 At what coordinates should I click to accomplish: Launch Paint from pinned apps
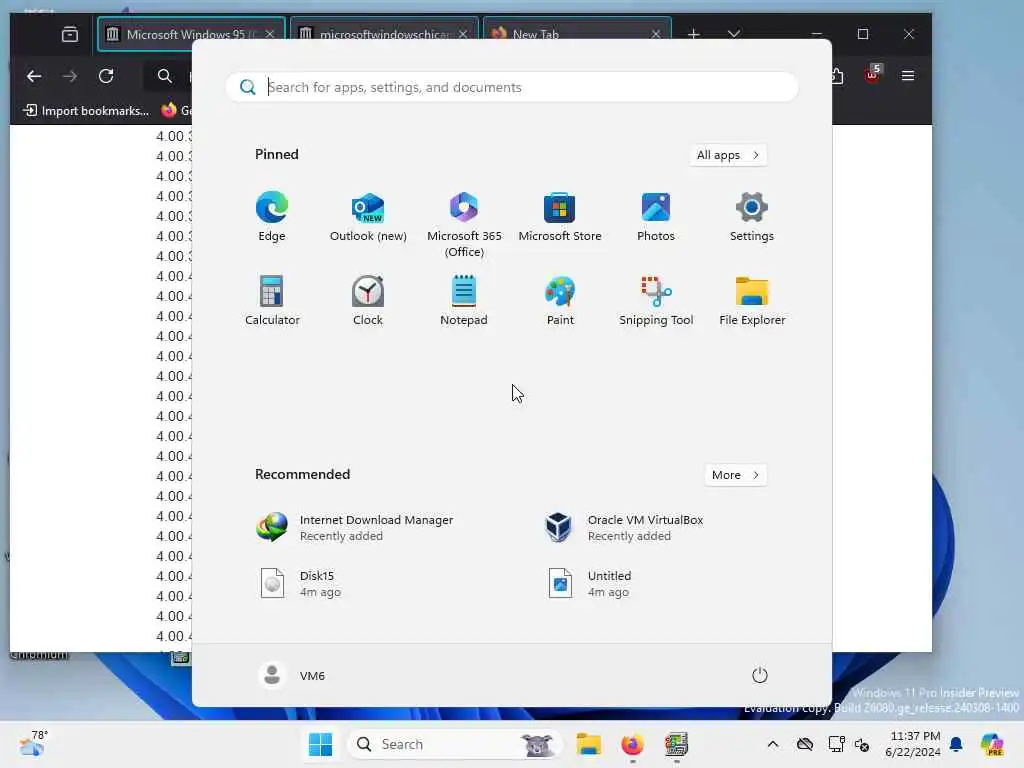click(560, 300)
